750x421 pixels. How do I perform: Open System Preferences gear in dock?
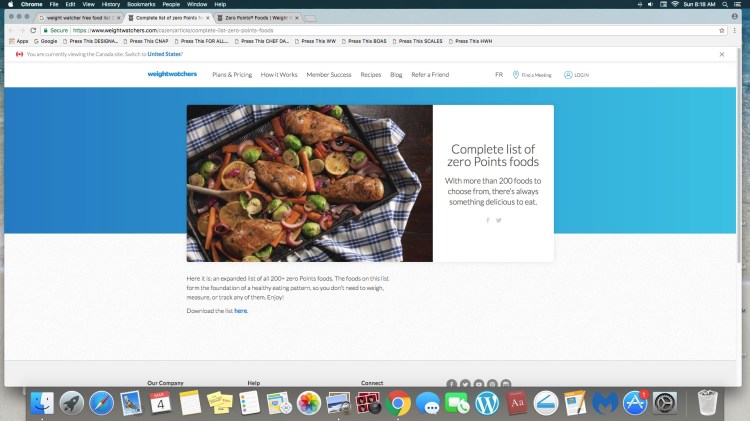[x=664, y=403]
